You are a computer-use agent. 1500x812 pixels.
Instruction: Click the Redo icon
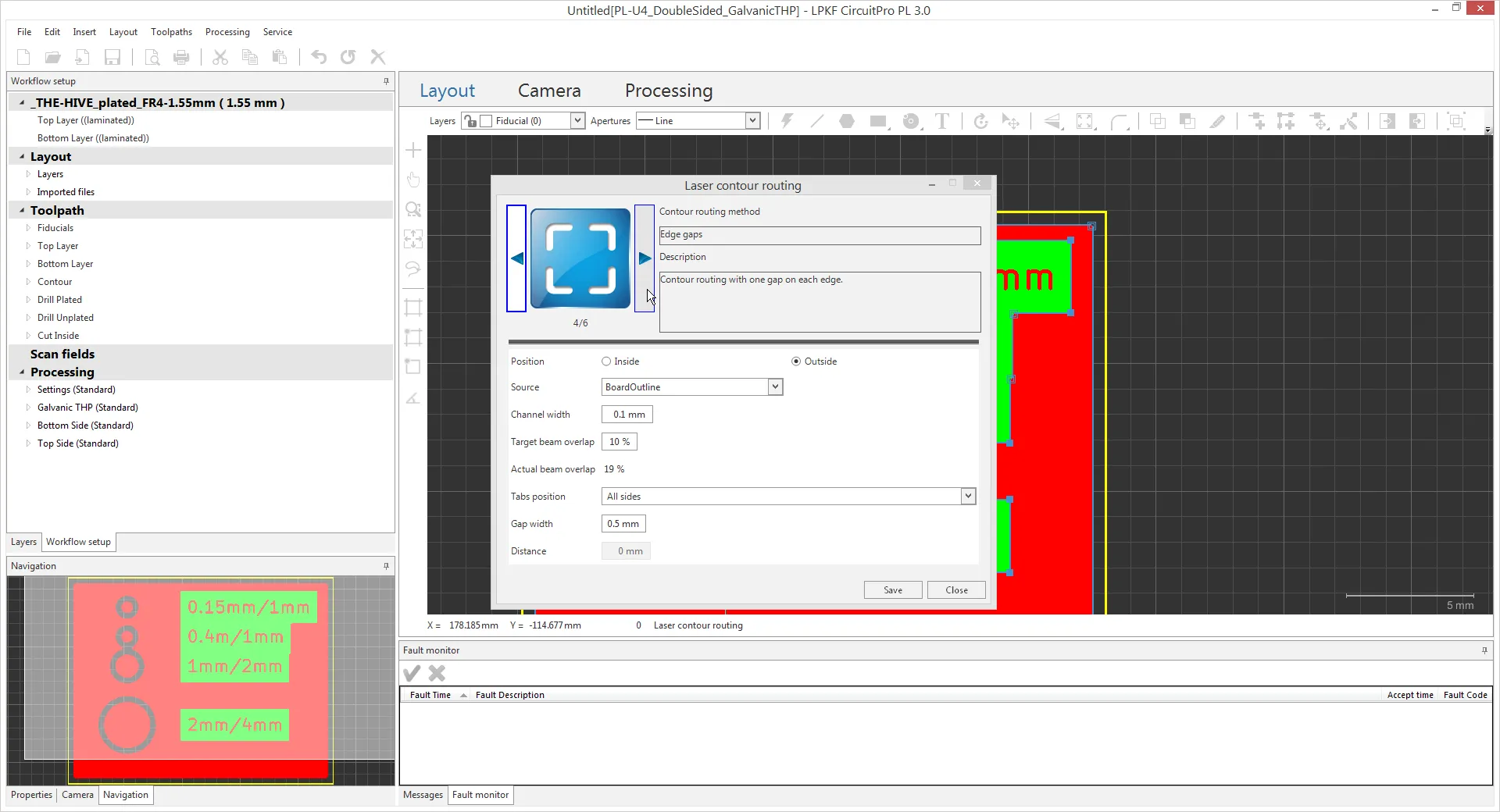[x=348, y=57]
